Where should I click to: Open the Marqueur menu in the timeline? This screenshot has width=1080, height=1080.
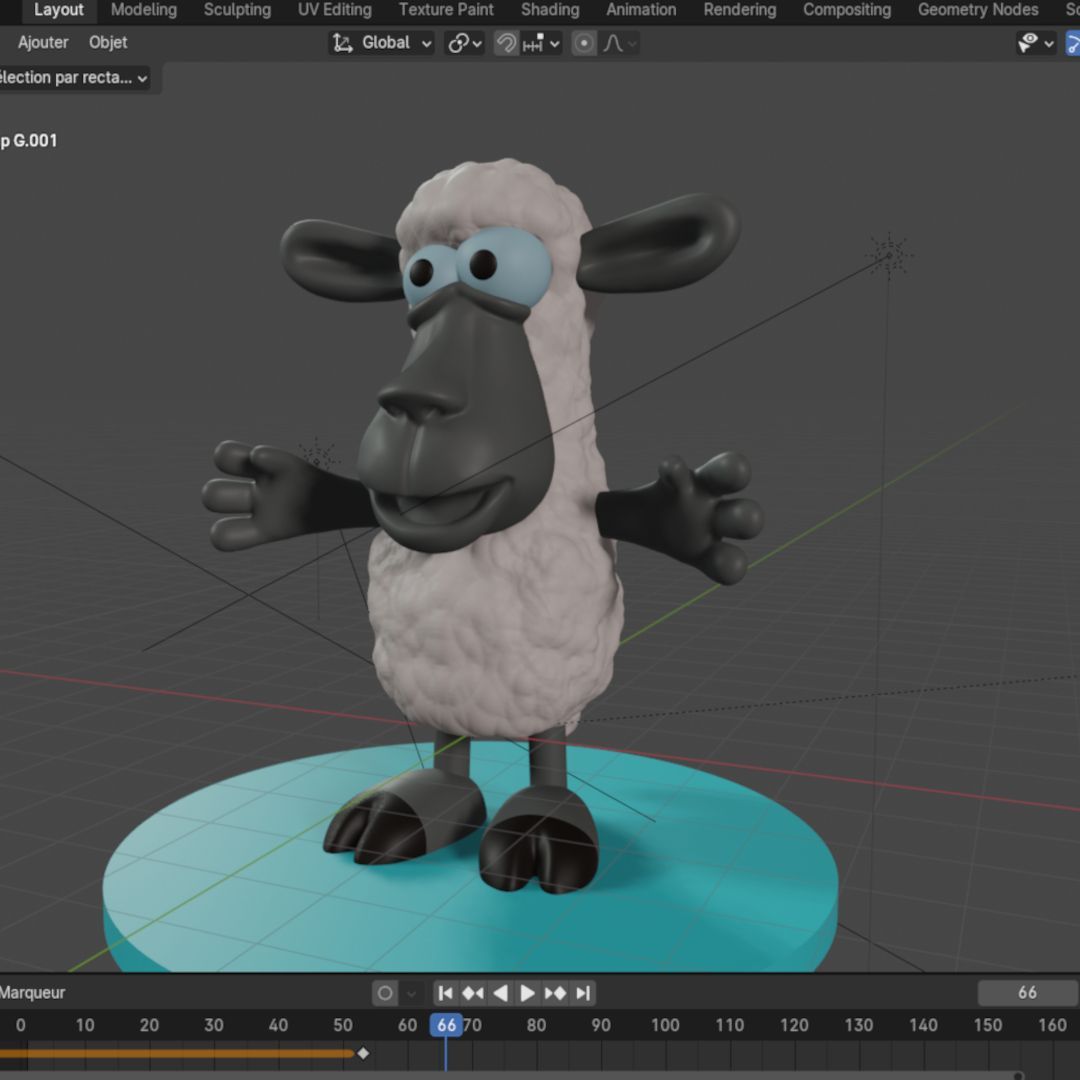[x=32, y=993]
